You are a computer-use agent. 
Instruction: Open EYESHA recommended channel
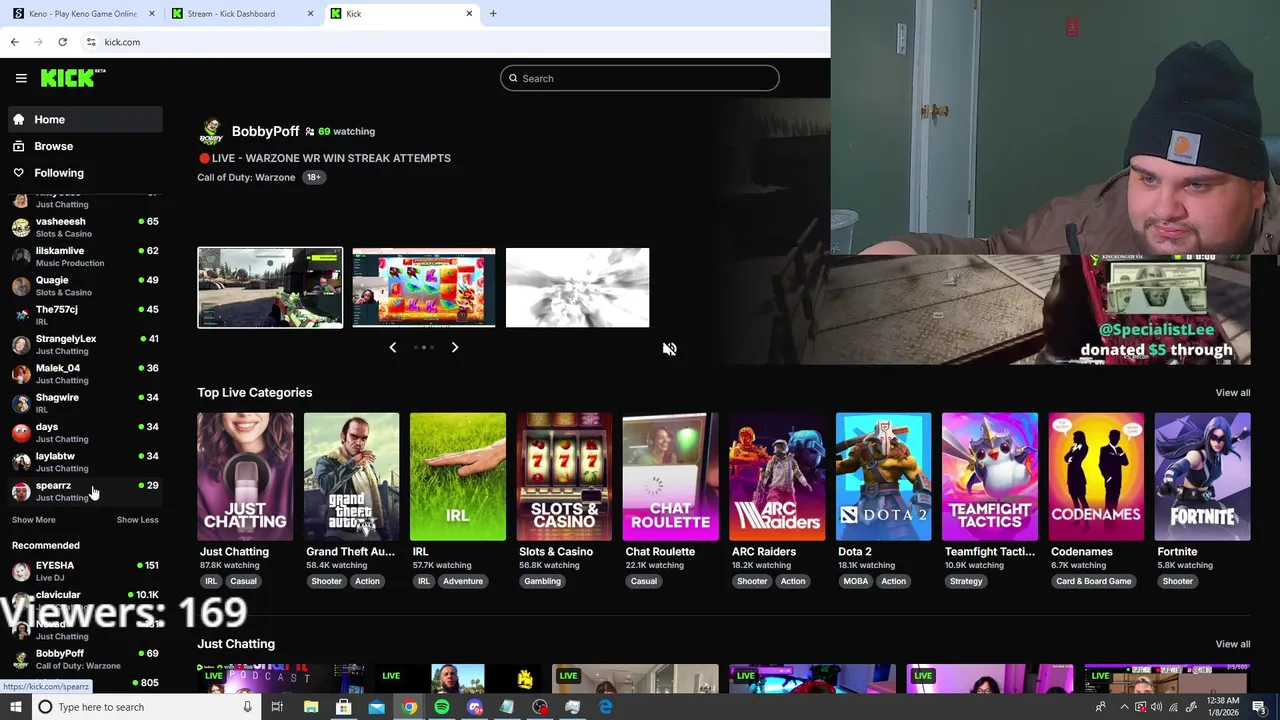pos(85,571)
